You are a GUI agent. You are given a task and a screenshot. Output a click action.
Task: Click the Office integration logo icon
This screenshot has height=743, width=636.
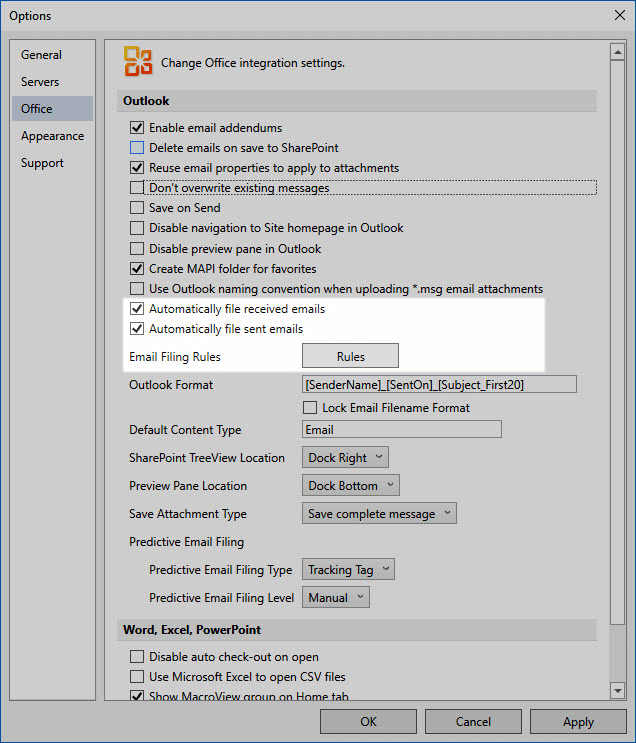tap(137, 61)
